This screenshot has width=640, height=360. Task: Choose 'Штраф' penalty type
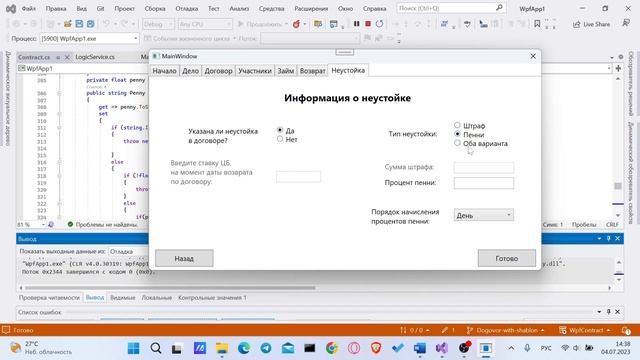point(457,125)
